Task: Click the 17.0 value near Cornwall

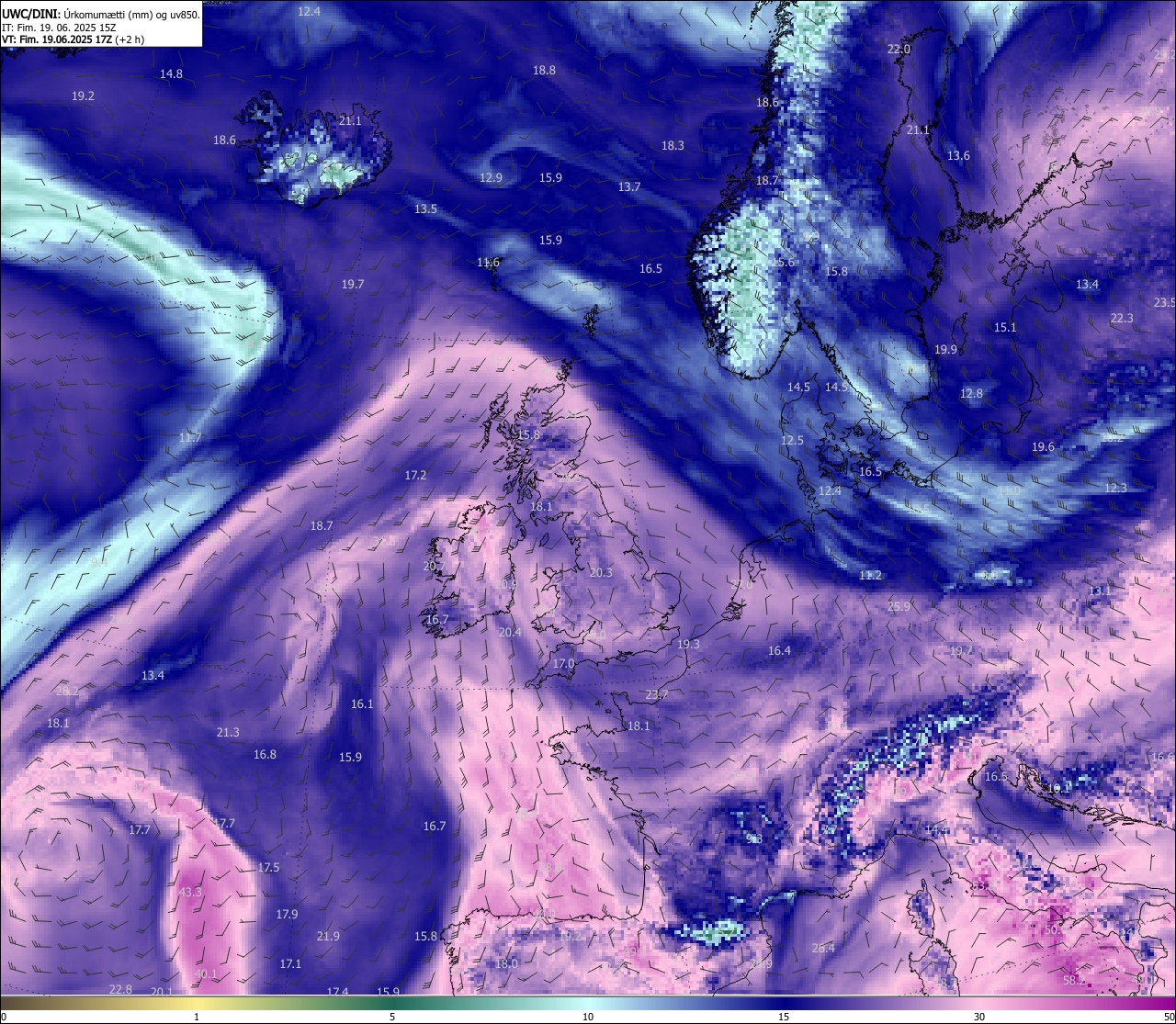Action: 563,663
